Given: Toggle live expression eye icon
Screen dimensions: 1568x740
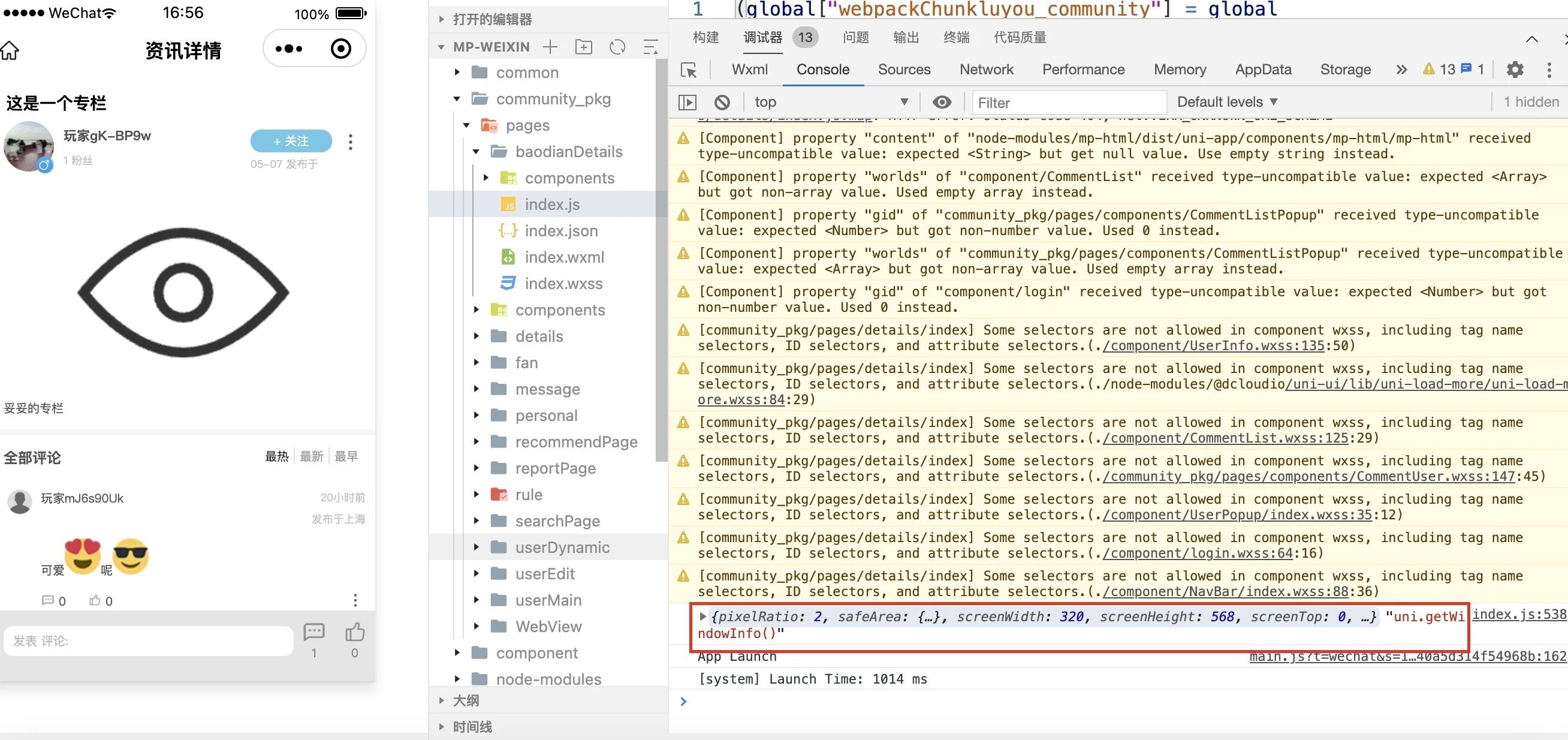Looking at the screenshot, I should (942, 103).
